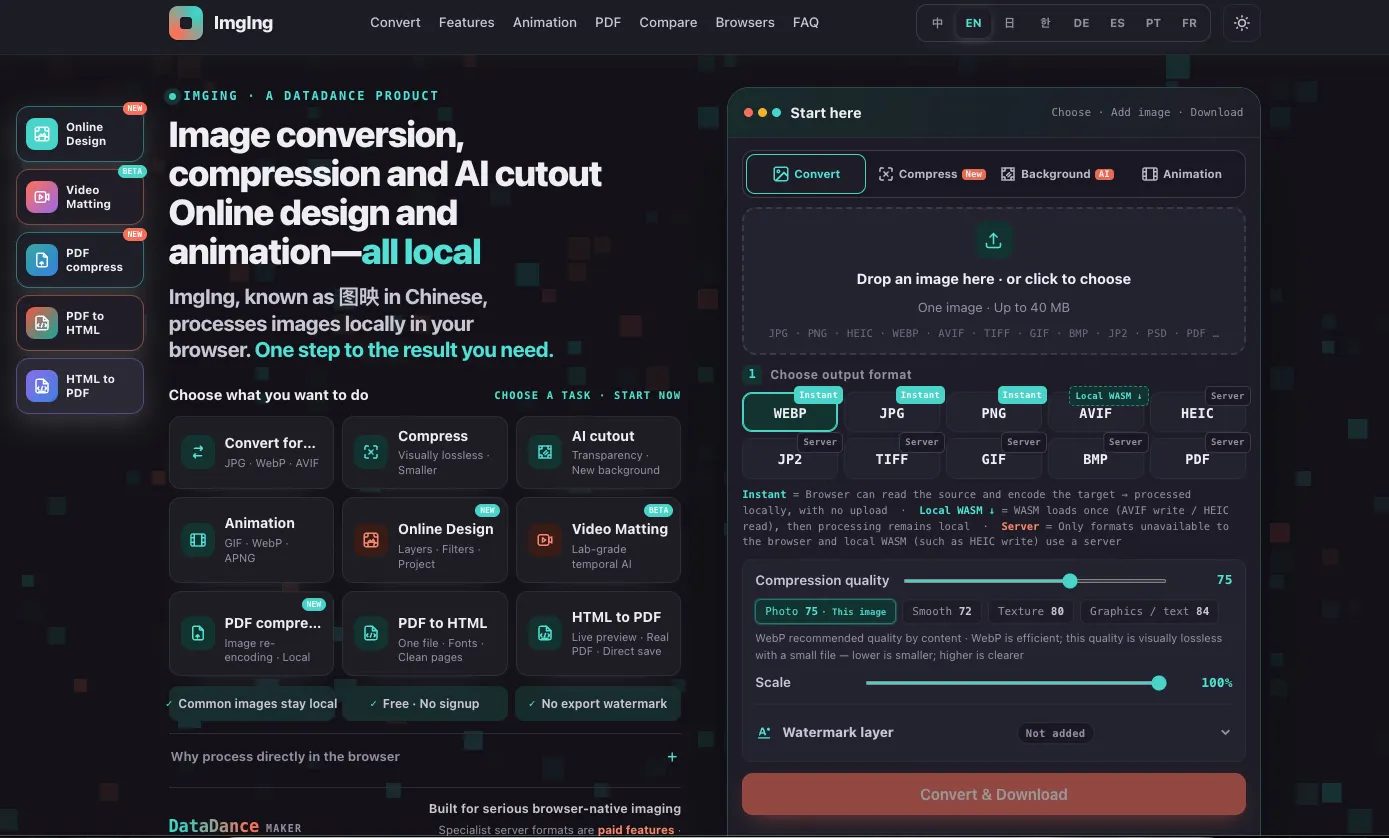Pick HEIC output format
Image resolution: width=1389 pixels, height=838 pixels.
click(x=1198, y=413)
